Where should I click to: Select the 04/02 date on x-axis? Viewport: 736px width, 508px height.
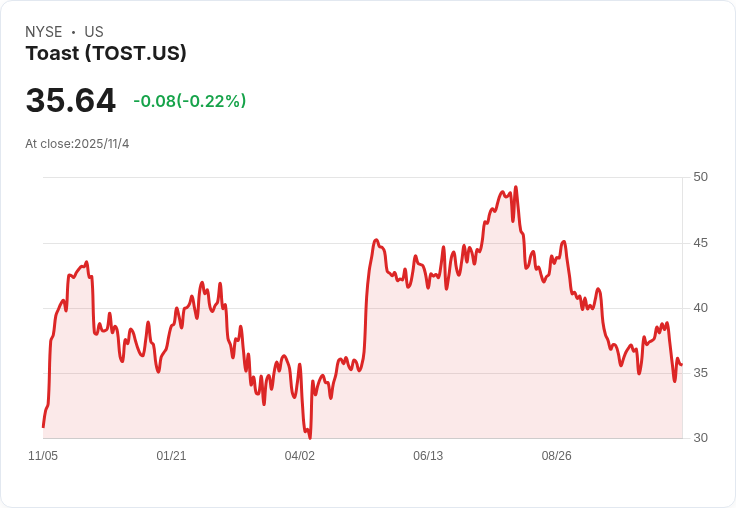click(299, 456)
